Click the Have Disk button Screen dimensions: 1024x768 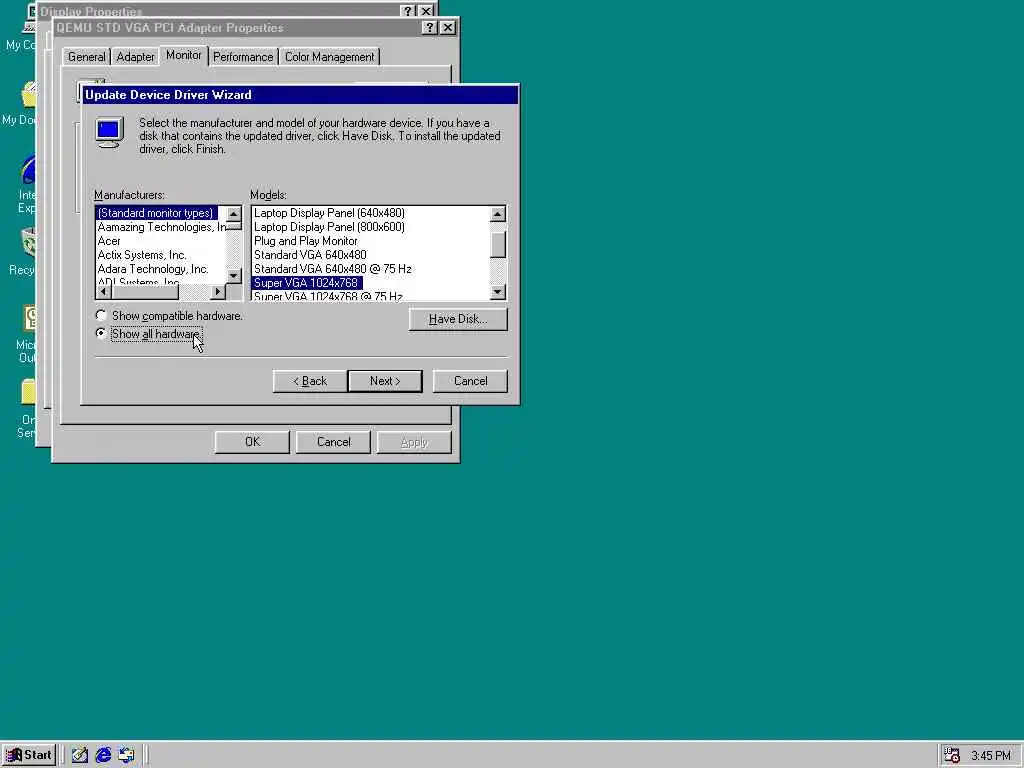click(x=458, y=319)
